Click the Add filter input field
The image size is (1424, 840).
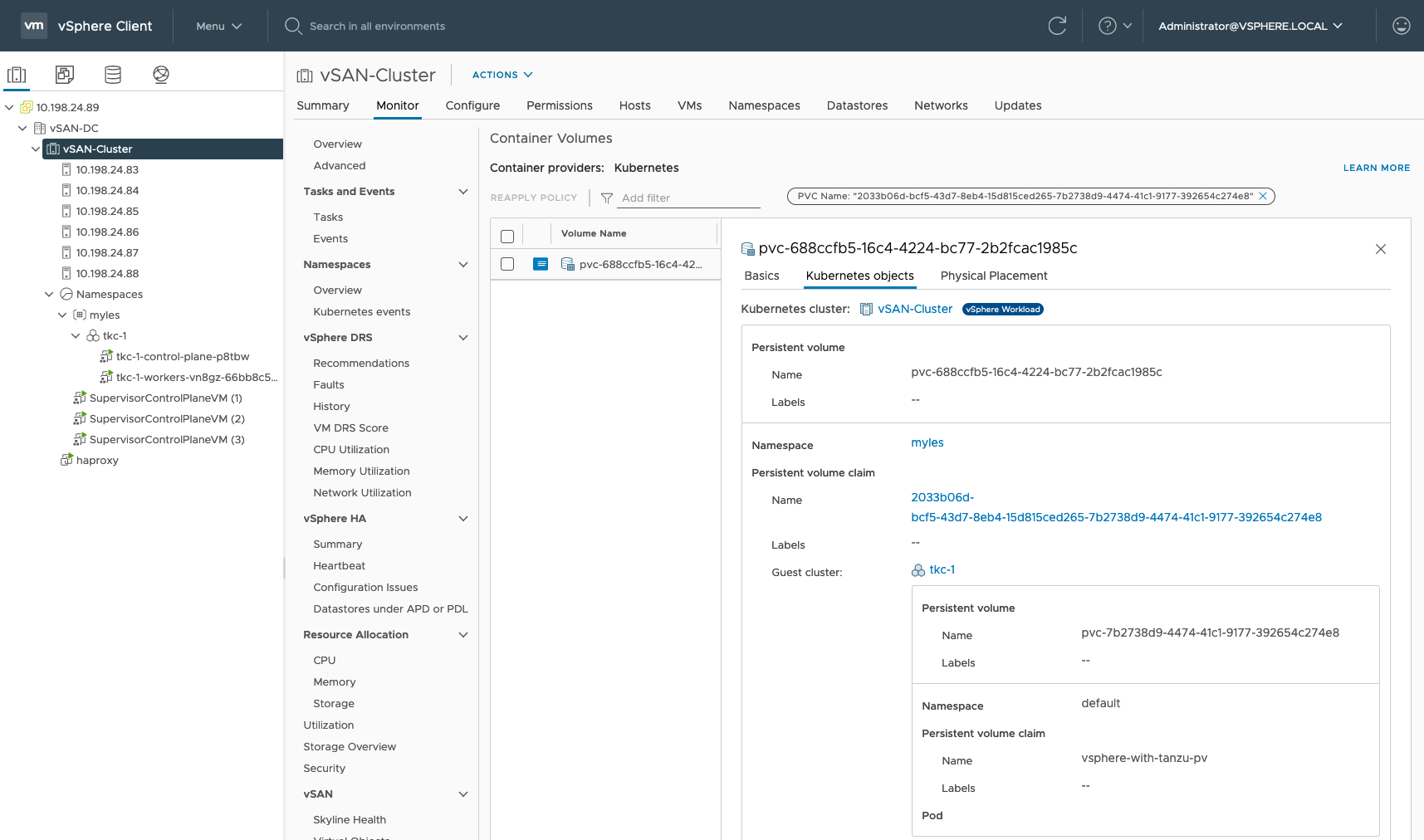click(x=688, y=198)
